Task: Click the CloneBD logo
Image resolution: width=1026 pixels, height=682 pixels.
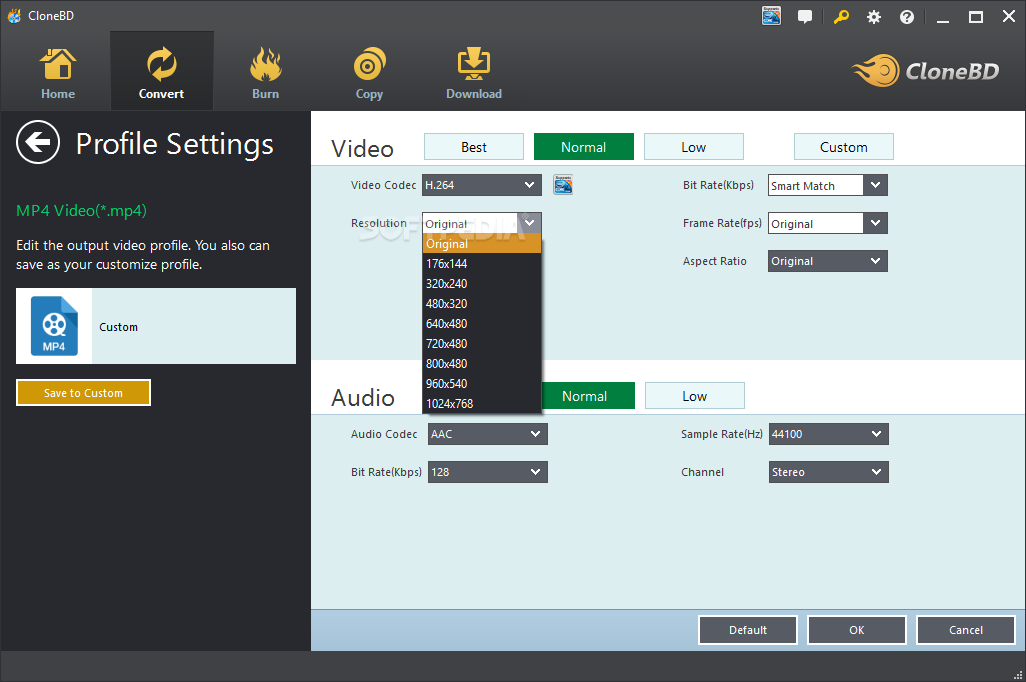Action: pos(925,71)
